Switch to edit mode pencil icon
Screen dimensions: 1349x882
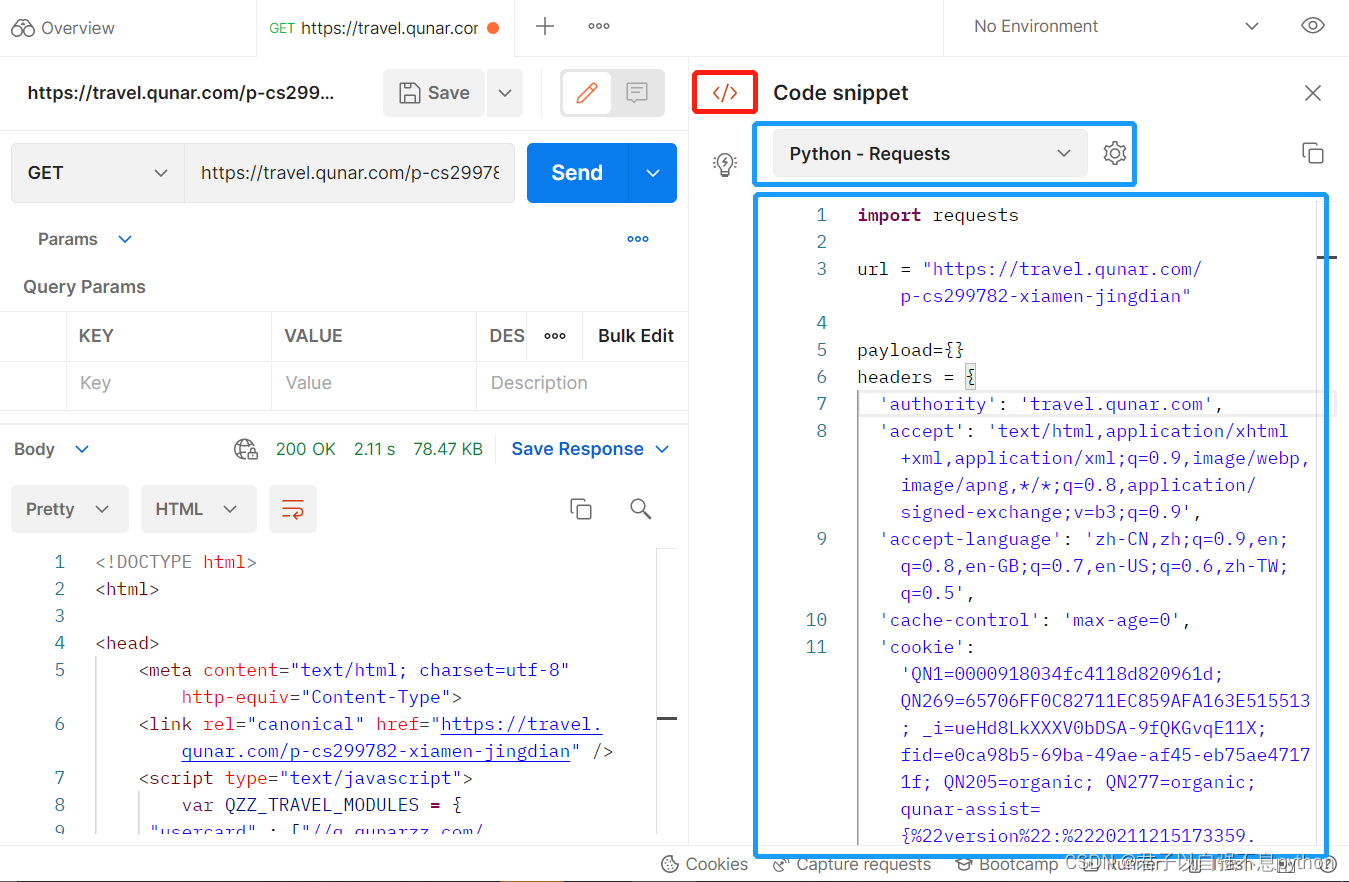587,93
